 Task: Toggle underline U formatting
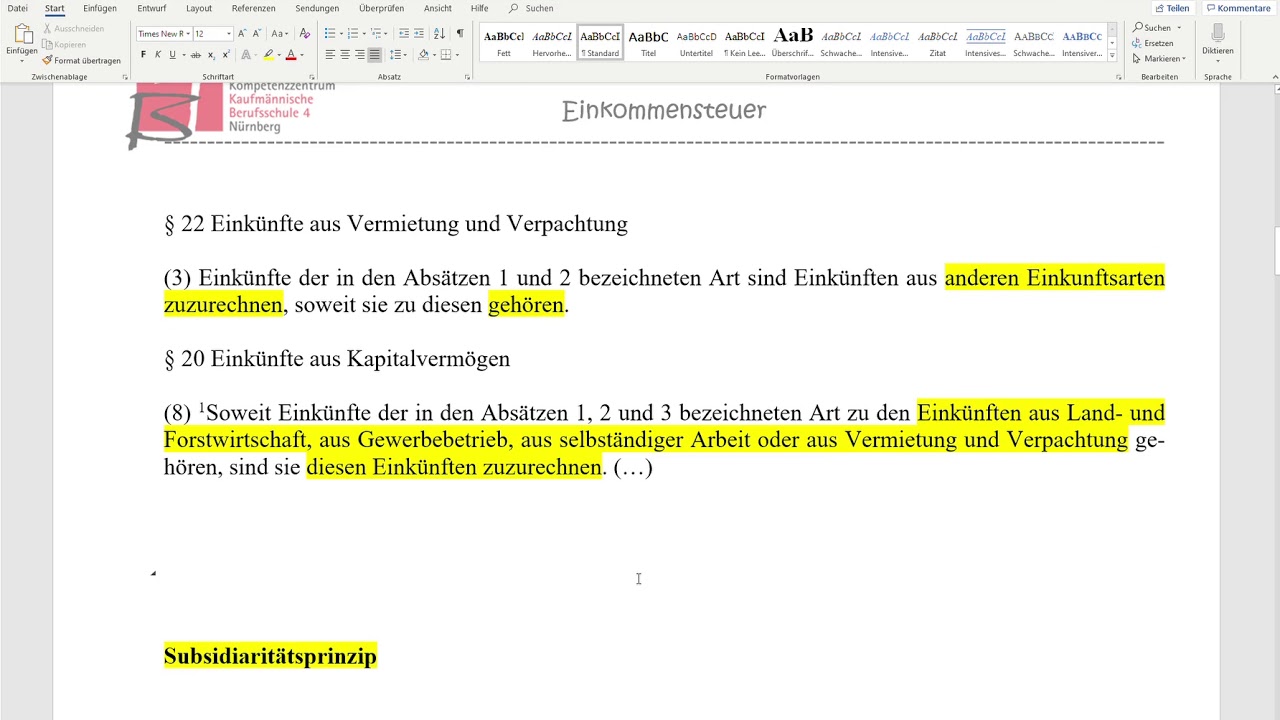tap(172, 55)
